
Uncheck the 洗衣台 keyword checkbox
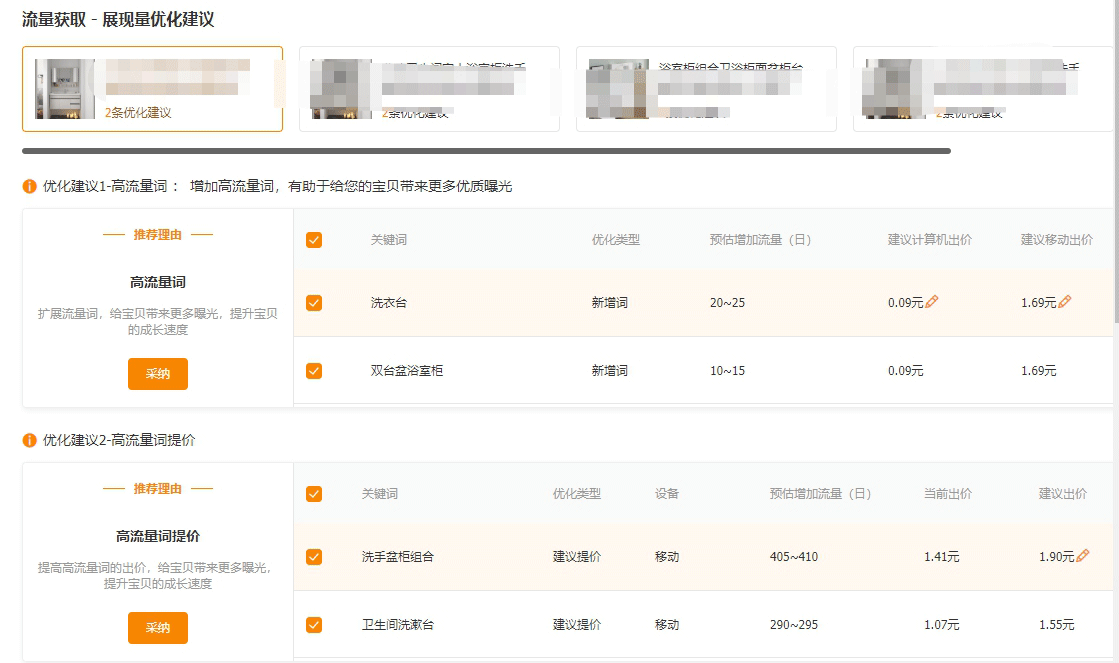[314, 303]
